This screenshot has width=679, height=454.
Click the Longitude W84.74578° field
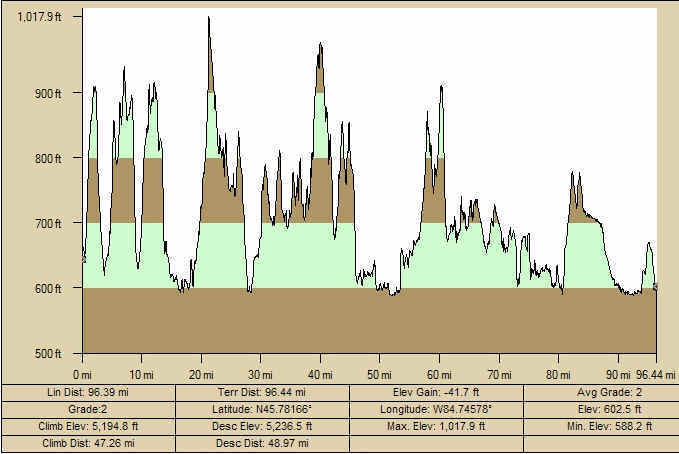(435, 409)
